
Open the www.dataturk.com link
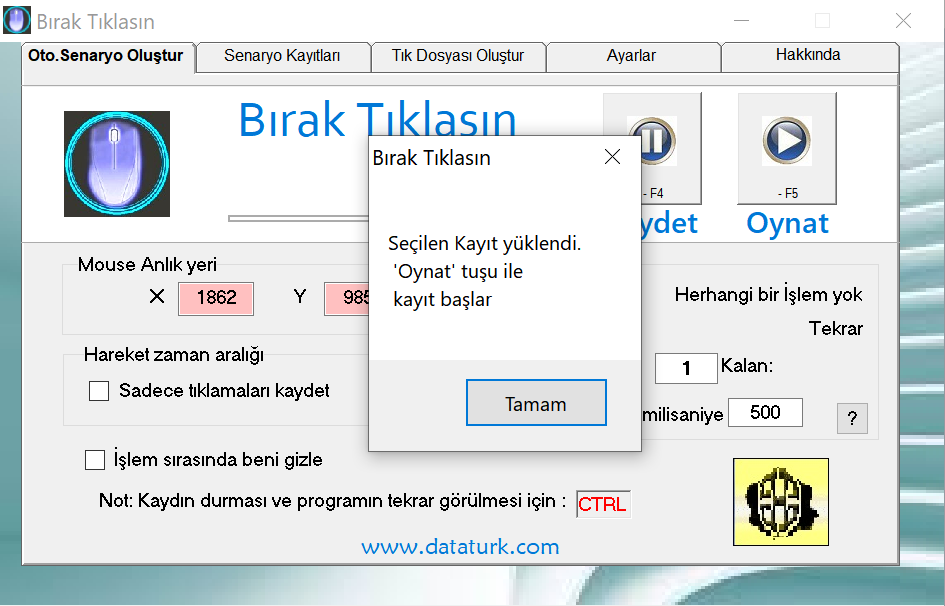(x=460, y=547)
